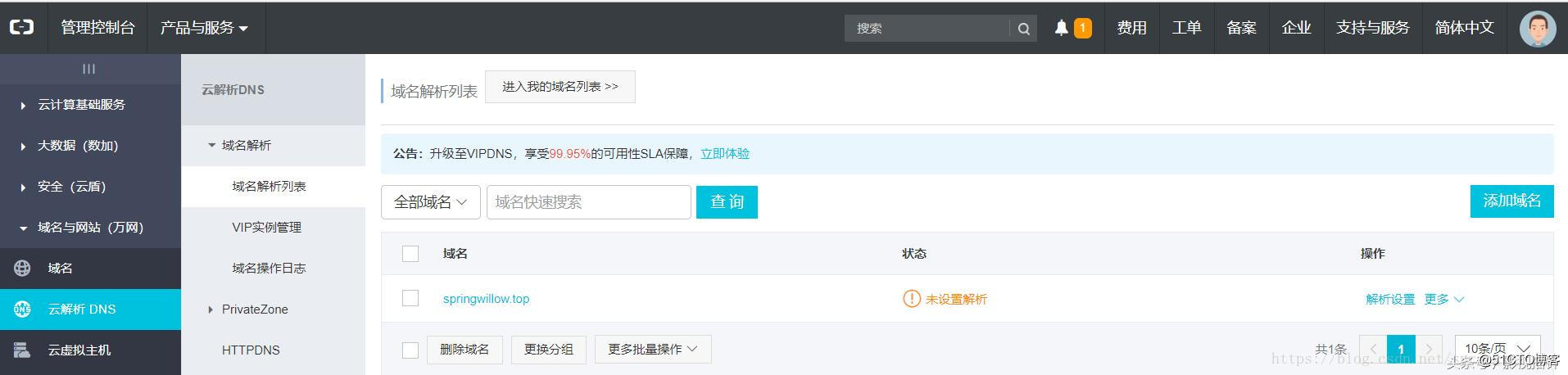The height and width of the screenshot is (375, 1568).
Task: Select page 1 in pagination
Action: (1401, 349)
